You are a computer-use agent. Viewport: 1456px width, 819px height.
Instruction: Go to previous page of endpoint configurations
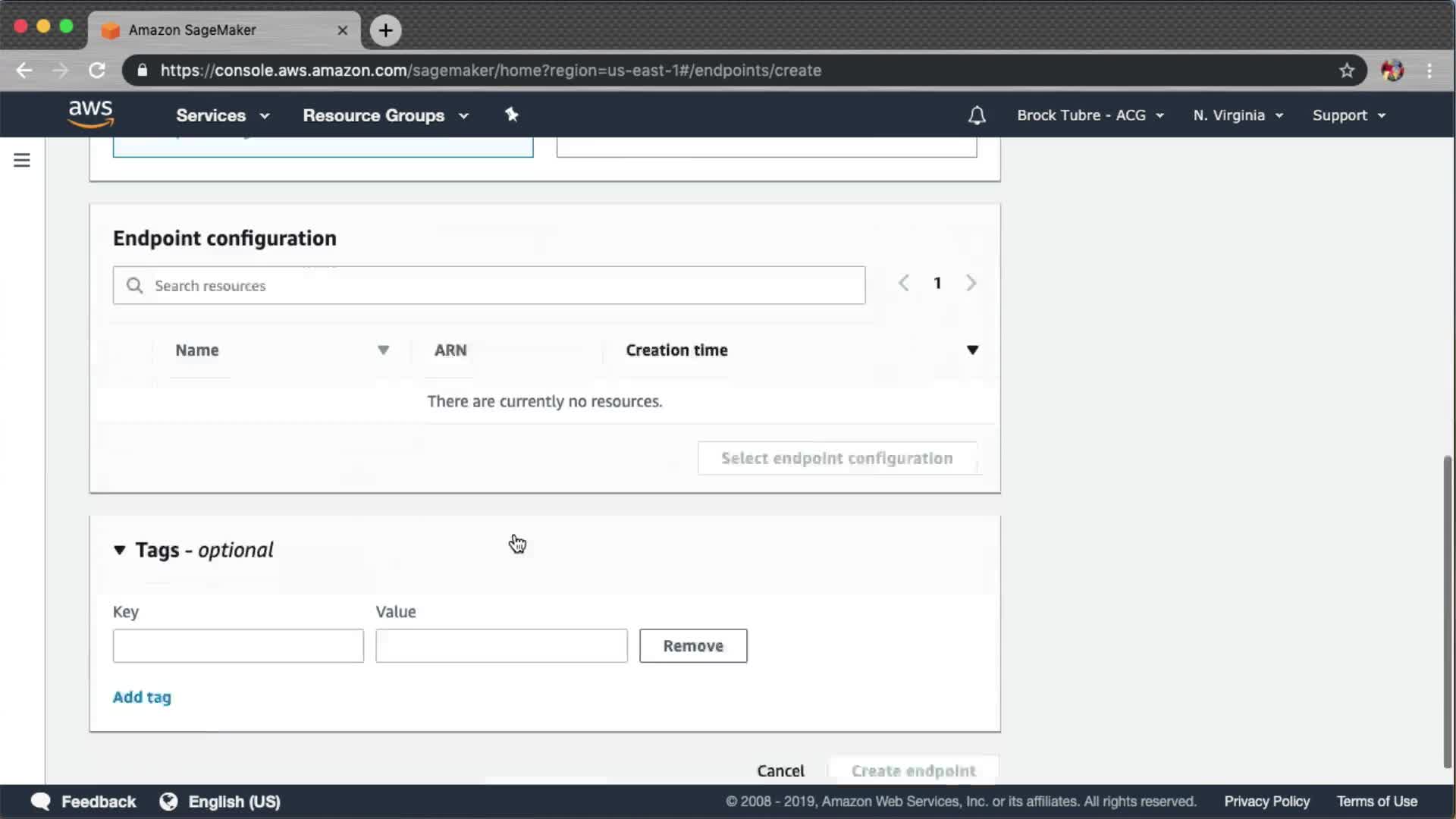tap(903, 283)
